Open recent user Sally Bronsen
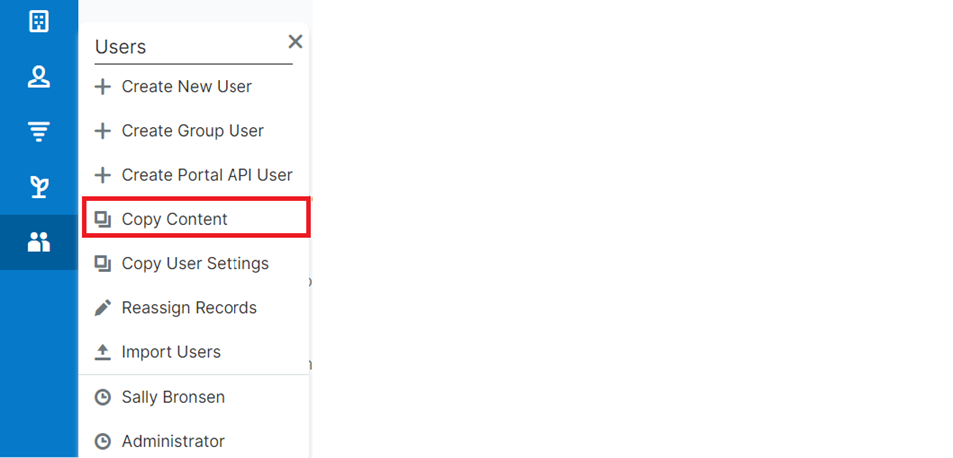The width and height of the screenshot is (953, 458). [x=173, y=397]
